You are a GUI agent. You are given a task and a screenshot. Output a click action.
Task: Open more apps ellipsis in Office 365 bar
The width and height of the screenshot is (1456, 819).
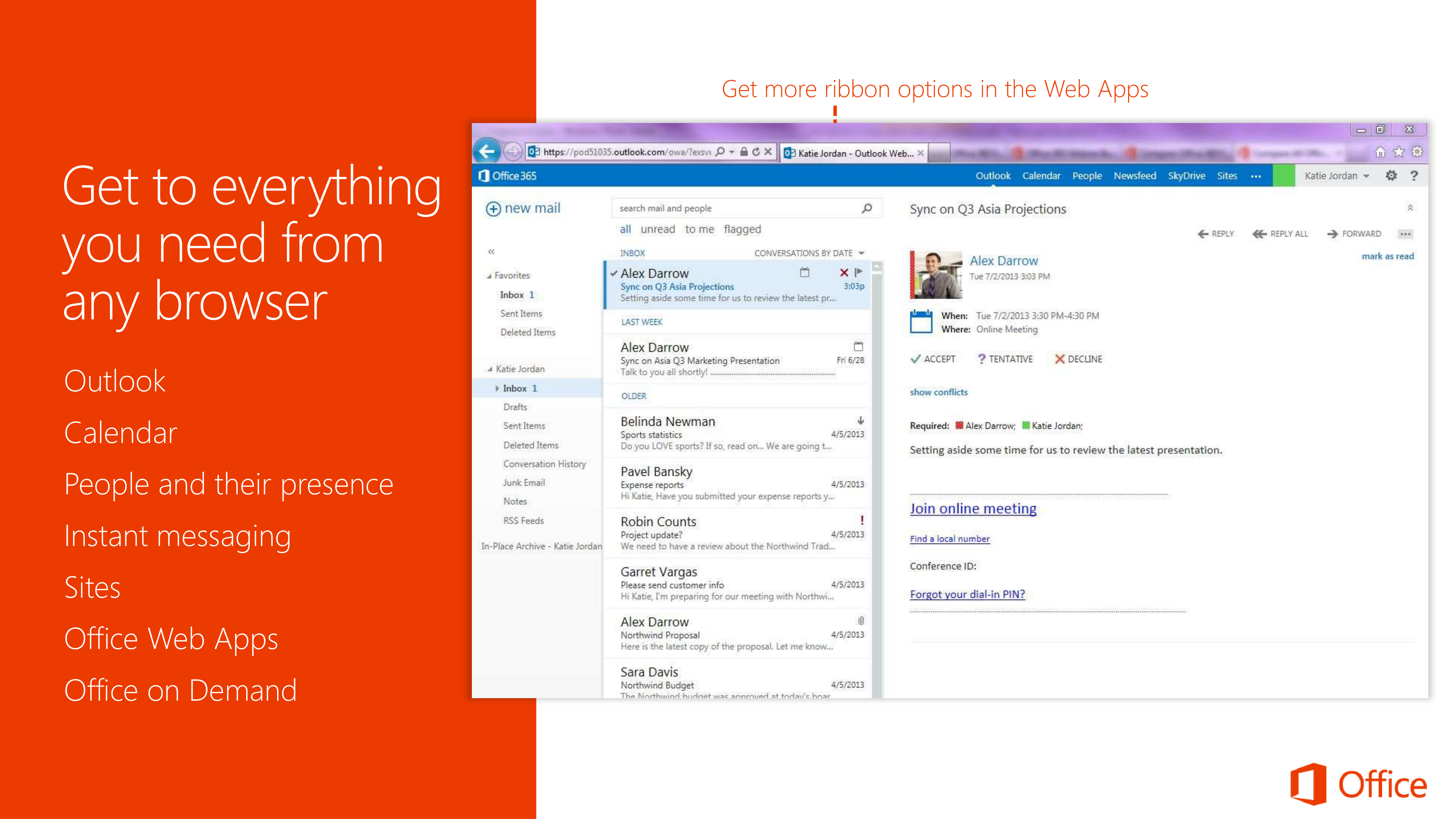[1256, 176]
